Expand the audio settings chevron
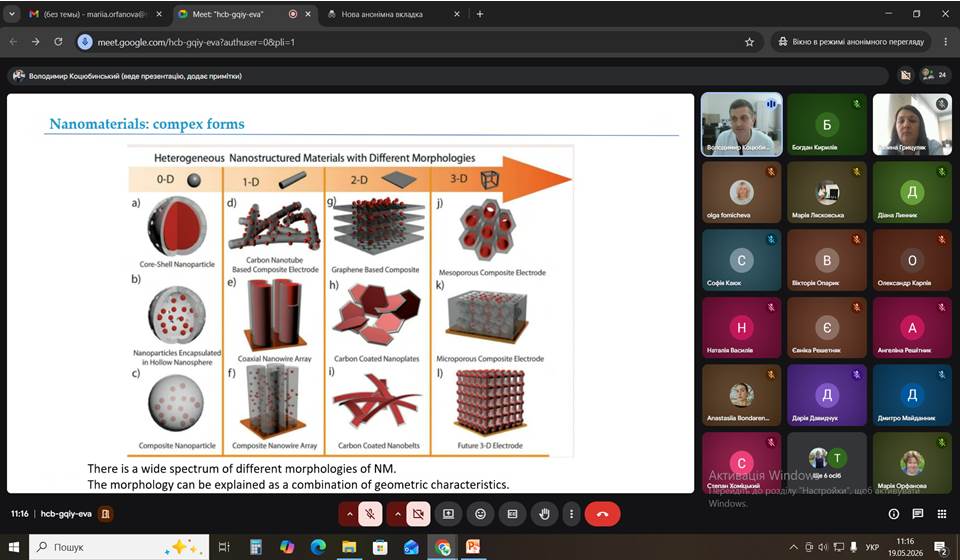The image size is (960, 560). (x=350, y=514)
